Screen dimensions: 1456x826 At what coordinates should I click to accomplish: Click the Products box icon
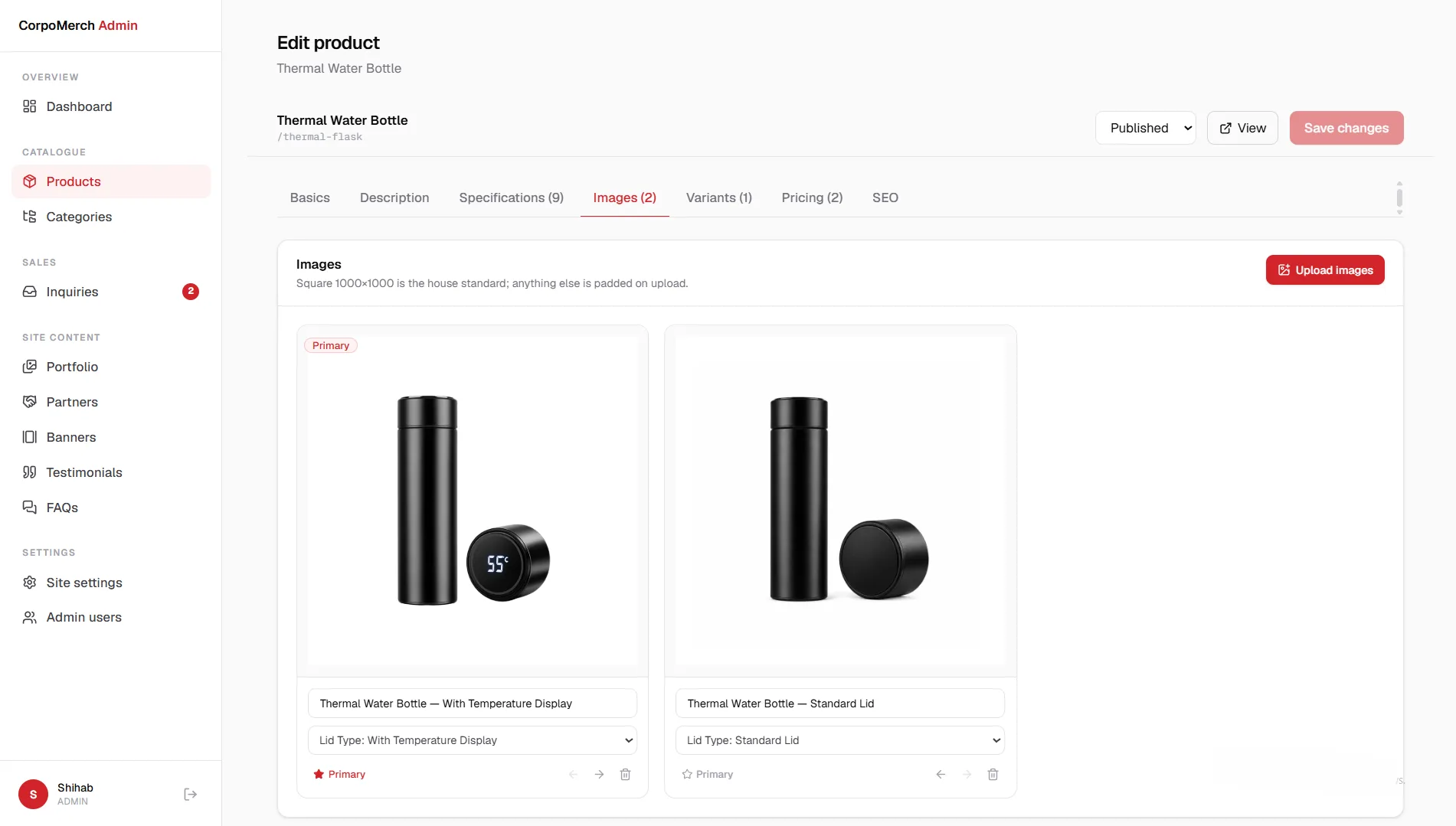coord(29,181)
